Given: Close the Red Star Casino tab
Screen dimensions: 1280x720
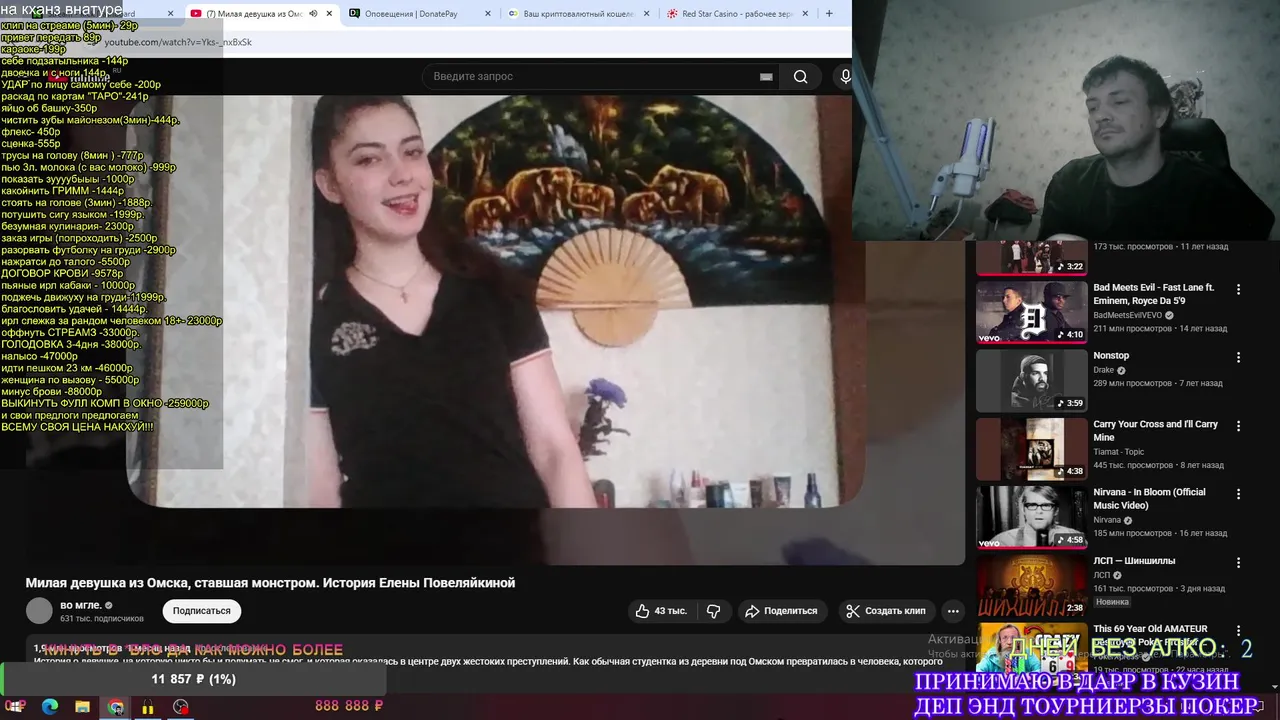Looking at the screenshot, I should pyautogui.click(x=805, y=14).
